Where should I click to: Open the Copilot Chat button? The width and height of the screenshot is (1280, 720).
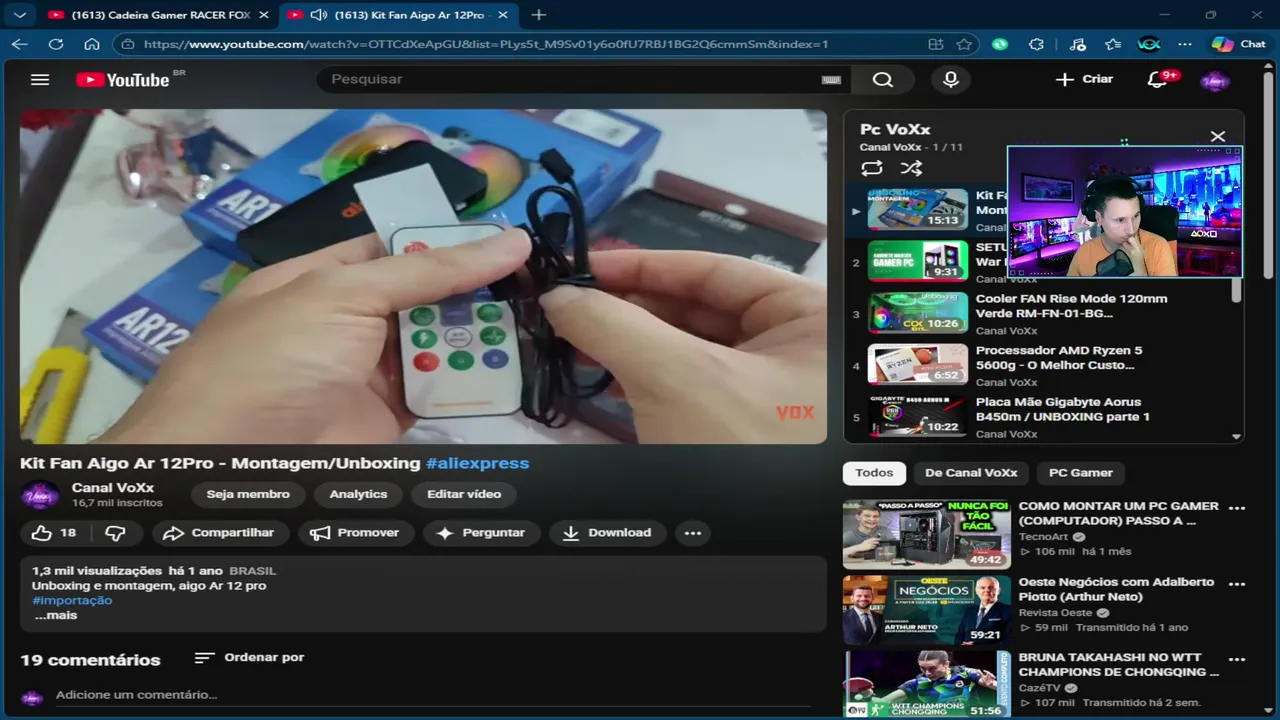pyautogui.click(x=1238, y=44)
